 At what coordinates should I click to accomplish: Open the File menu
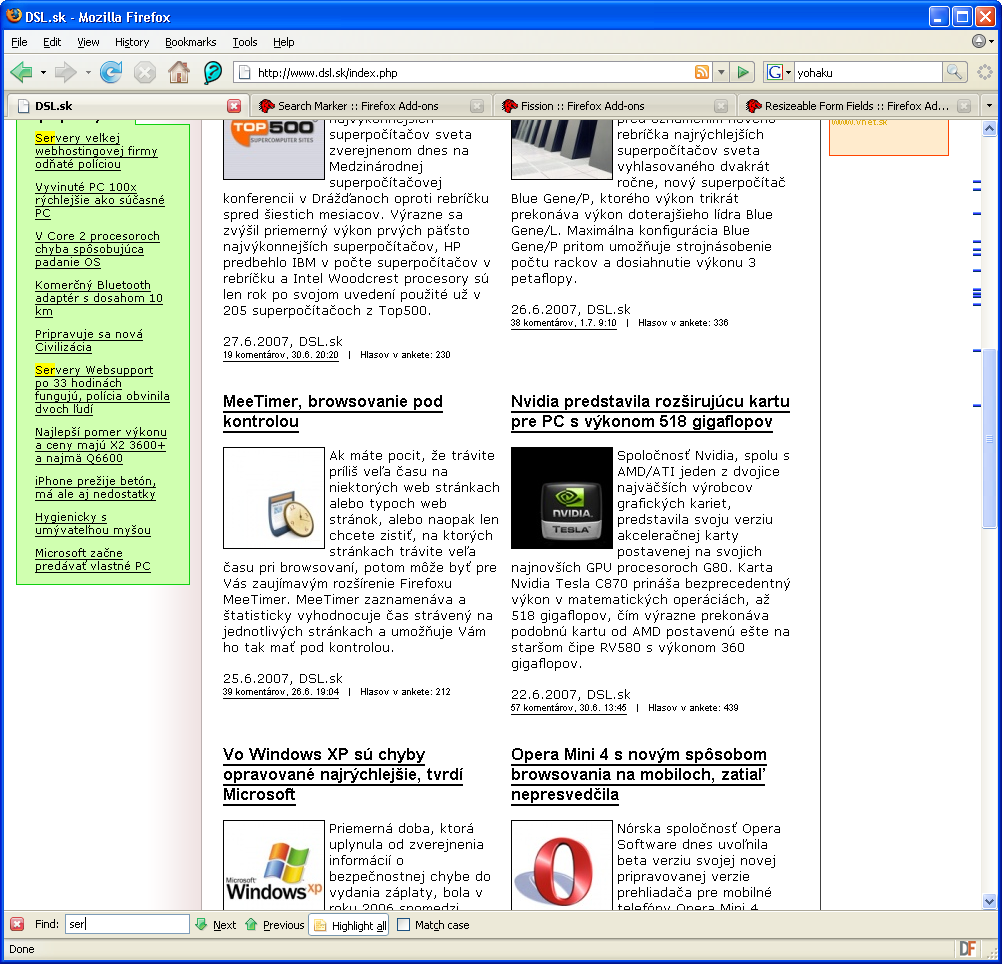pos(19,42)
